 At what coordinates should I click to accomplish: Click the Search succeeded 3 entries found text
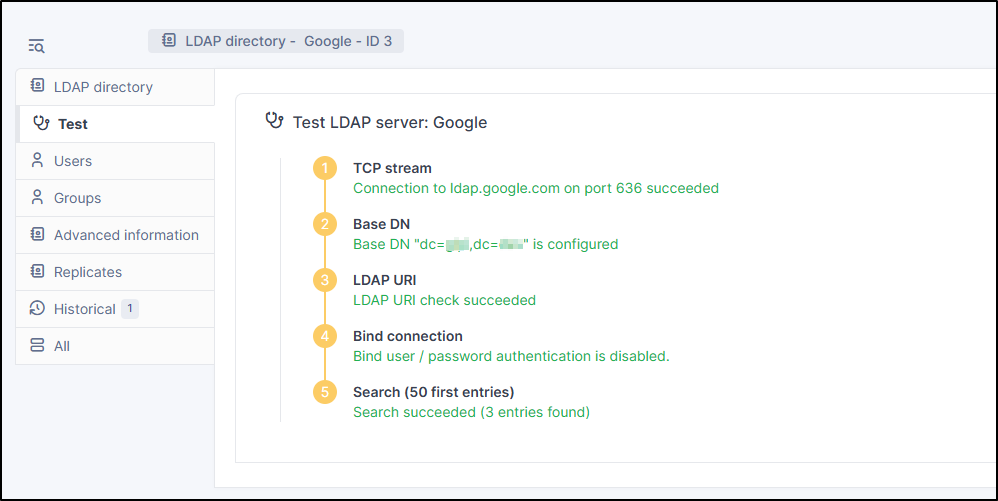pyautogui.click(x=471, y=412)
